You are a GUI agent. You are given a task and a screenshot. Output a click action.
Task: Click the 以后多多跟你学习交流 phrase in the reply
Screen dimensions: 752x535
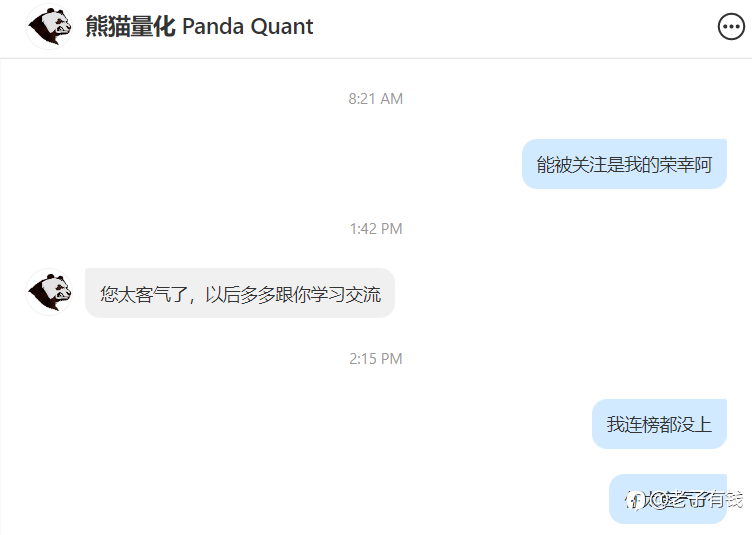click(293, 294)
